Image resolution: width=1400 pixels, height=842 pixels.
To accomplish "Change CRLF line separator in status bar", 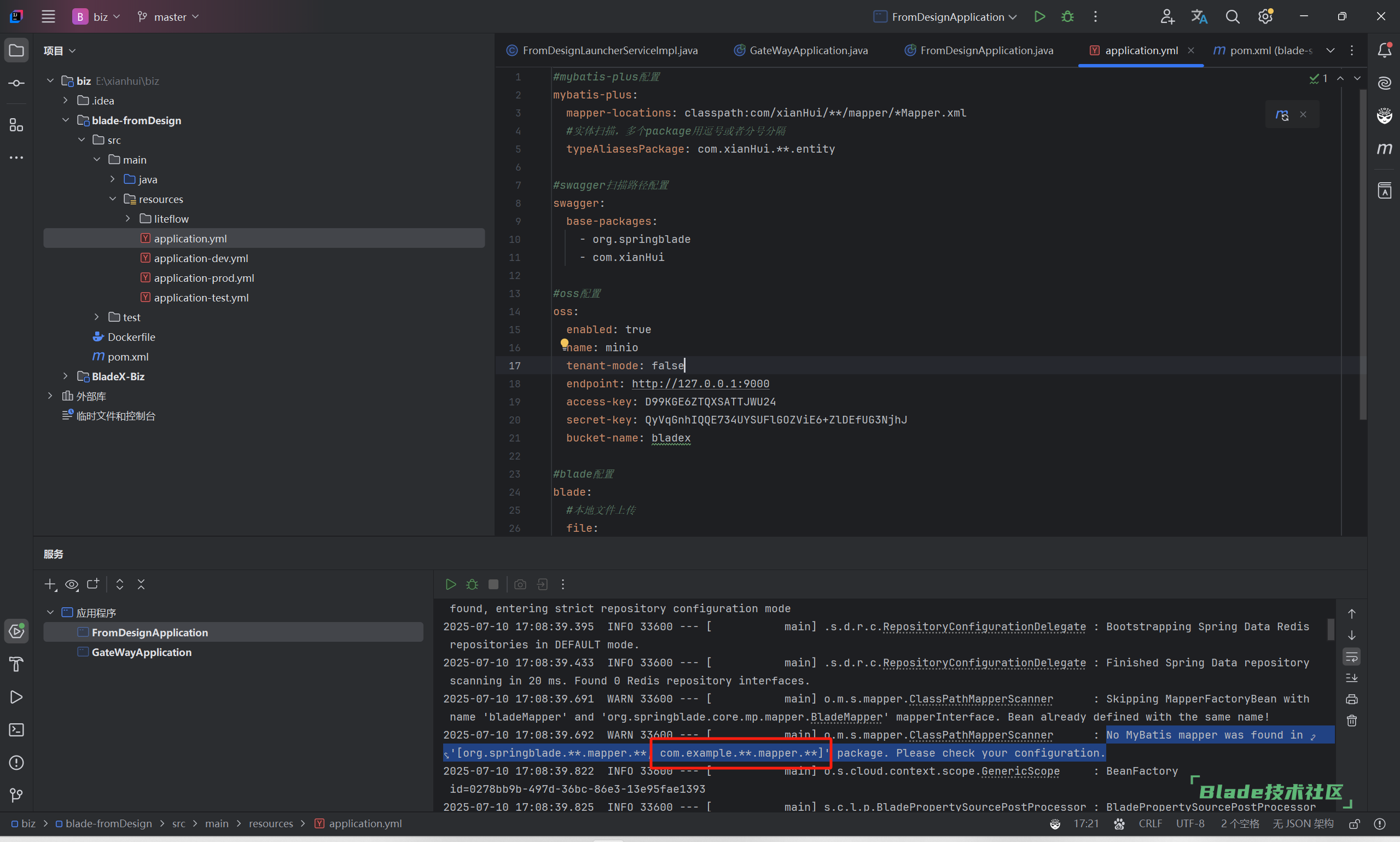I will pyautogui.click(x=1150, y=824).
